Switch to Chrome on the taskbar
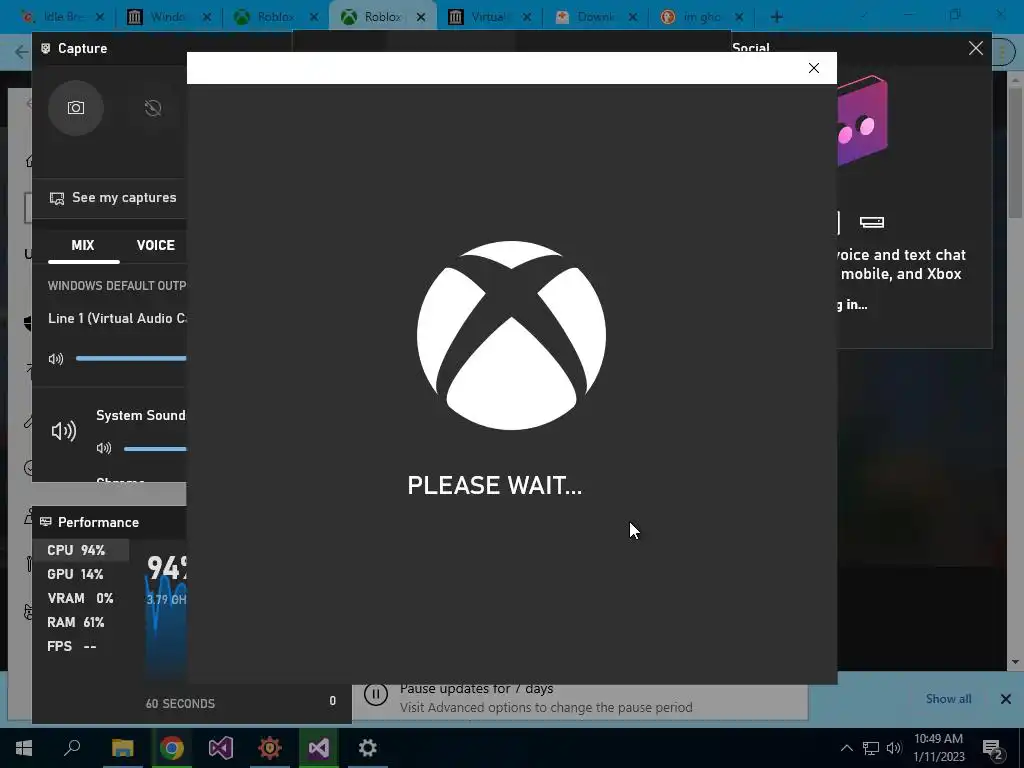This screenshot has width=1024, height=768. click(x=172, y=748)
